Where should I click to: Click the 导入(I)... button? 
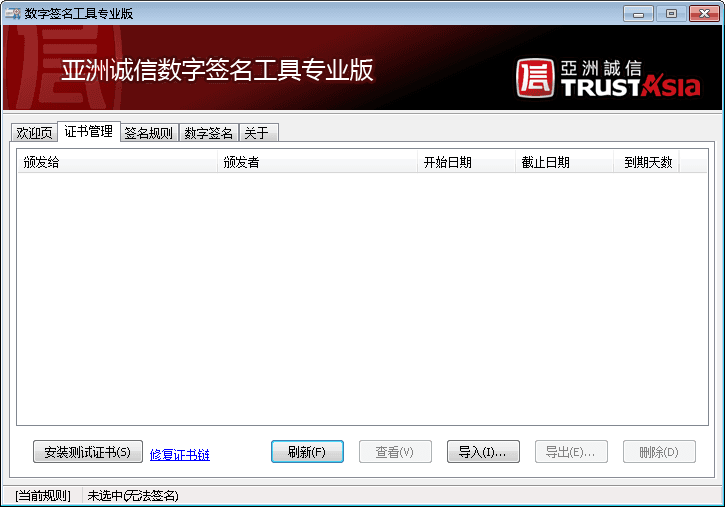(482, 452)
